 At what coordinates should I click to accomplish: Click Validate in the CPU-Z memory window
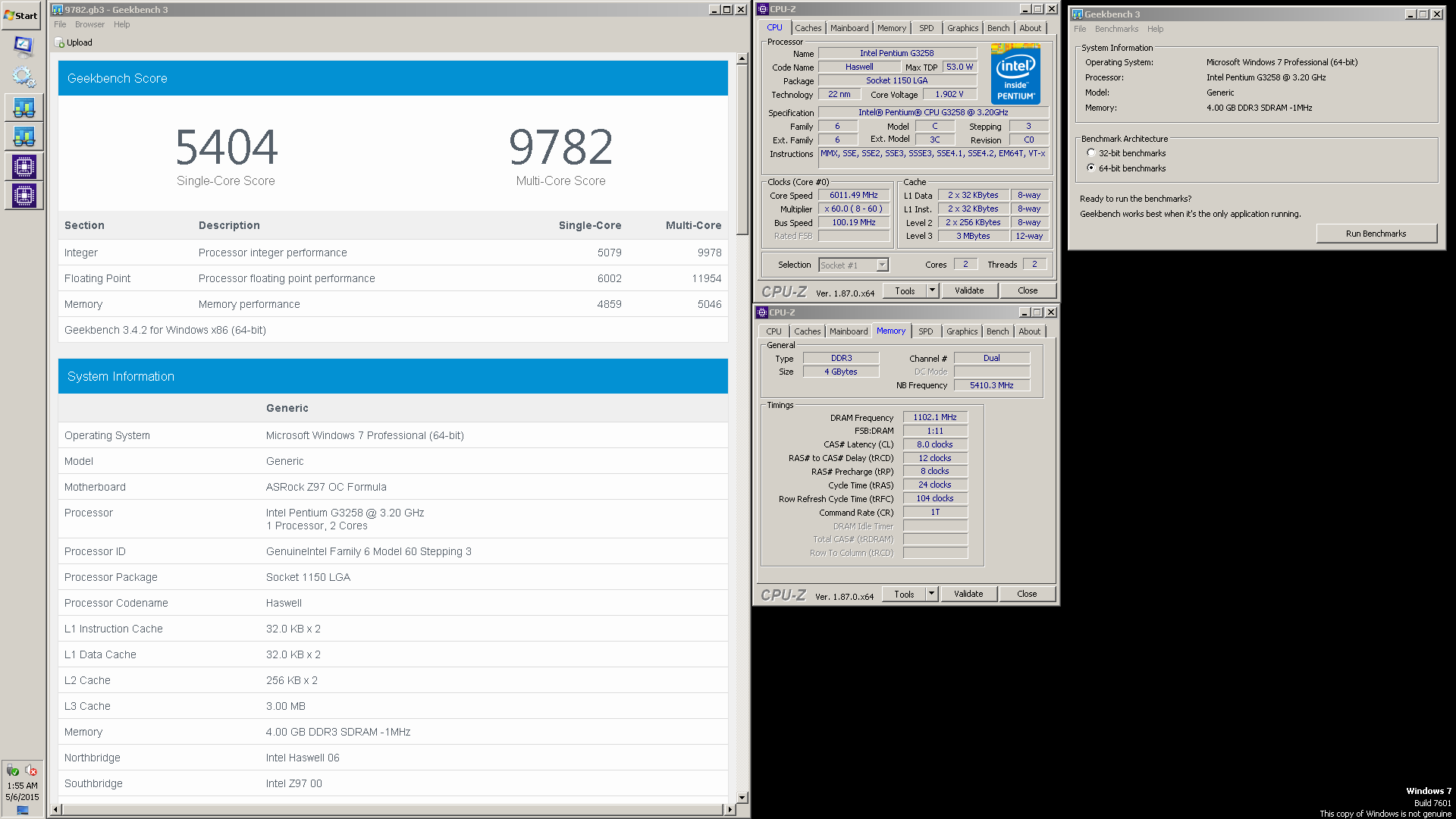click(968, 594)
